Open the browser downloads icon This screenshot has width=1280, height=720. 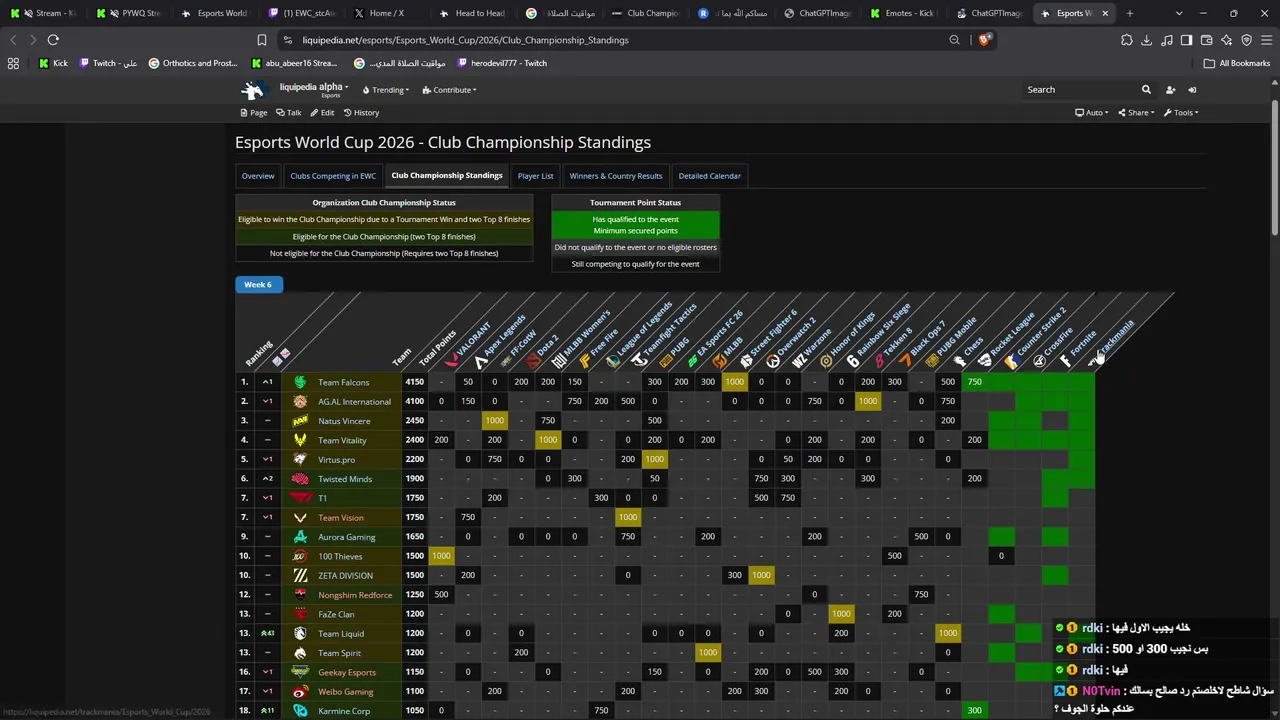point(1147,40)
